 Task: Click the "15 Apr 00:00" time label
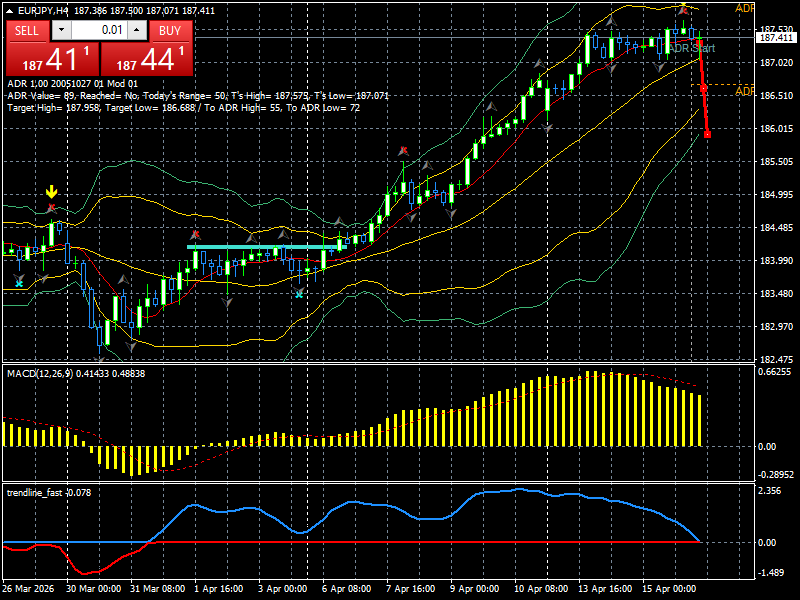[669, 588]
